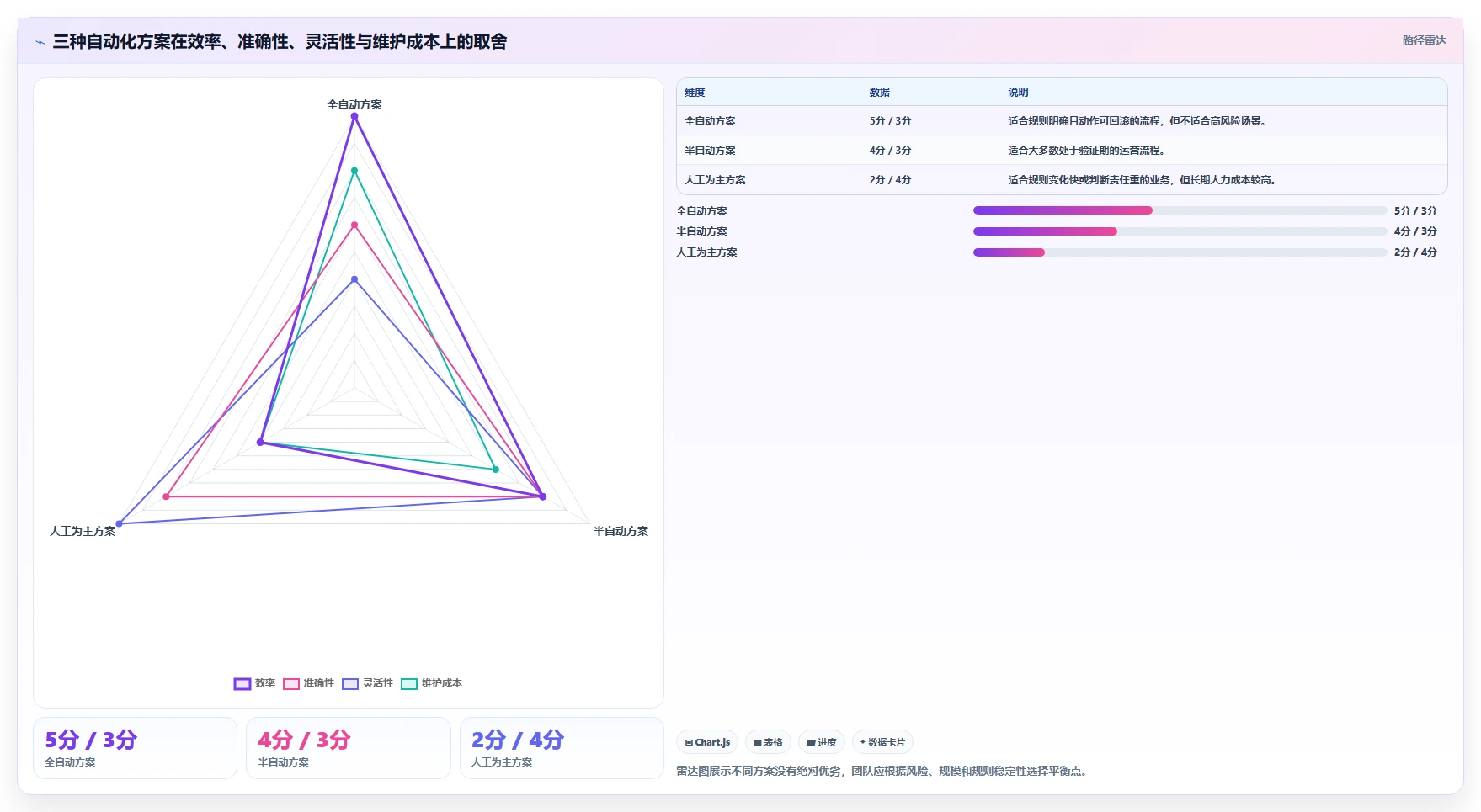Image resolution: width=1481 pixels, height=812 pixels.
Task: Click the blue 灵活性 point at the 人工为主方案 vertex
Action: click(x=119, y=523)
